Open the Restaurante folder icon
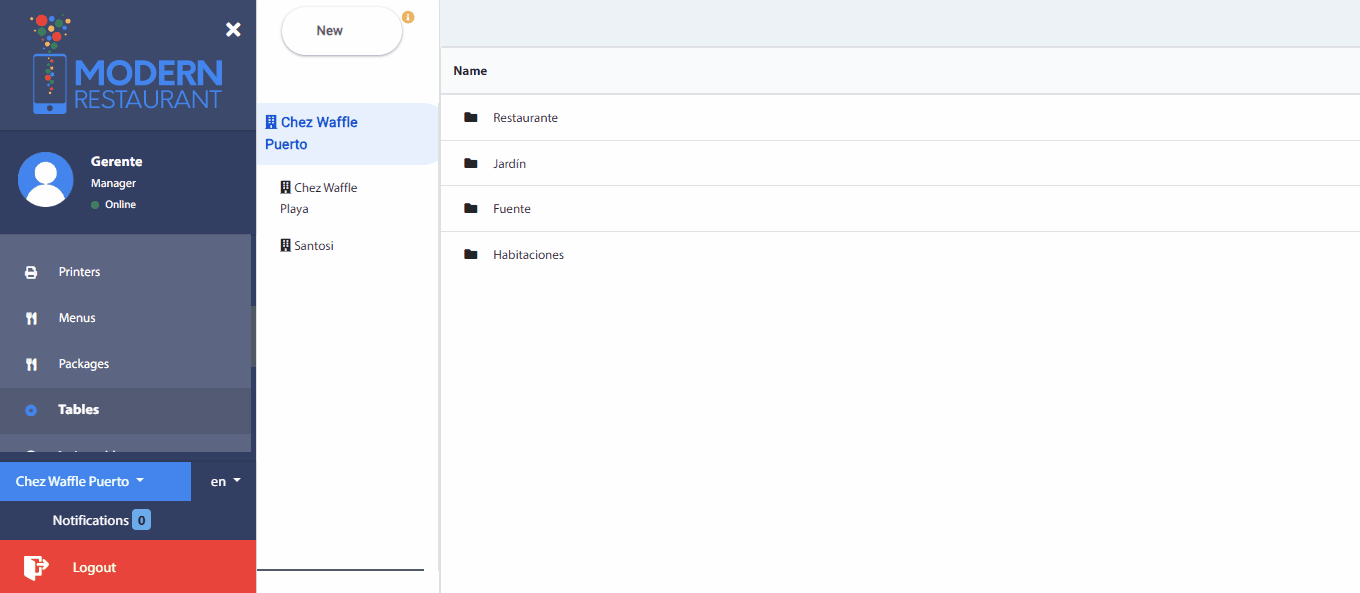Screen dimensions: 1360x593 pos(471,118)
